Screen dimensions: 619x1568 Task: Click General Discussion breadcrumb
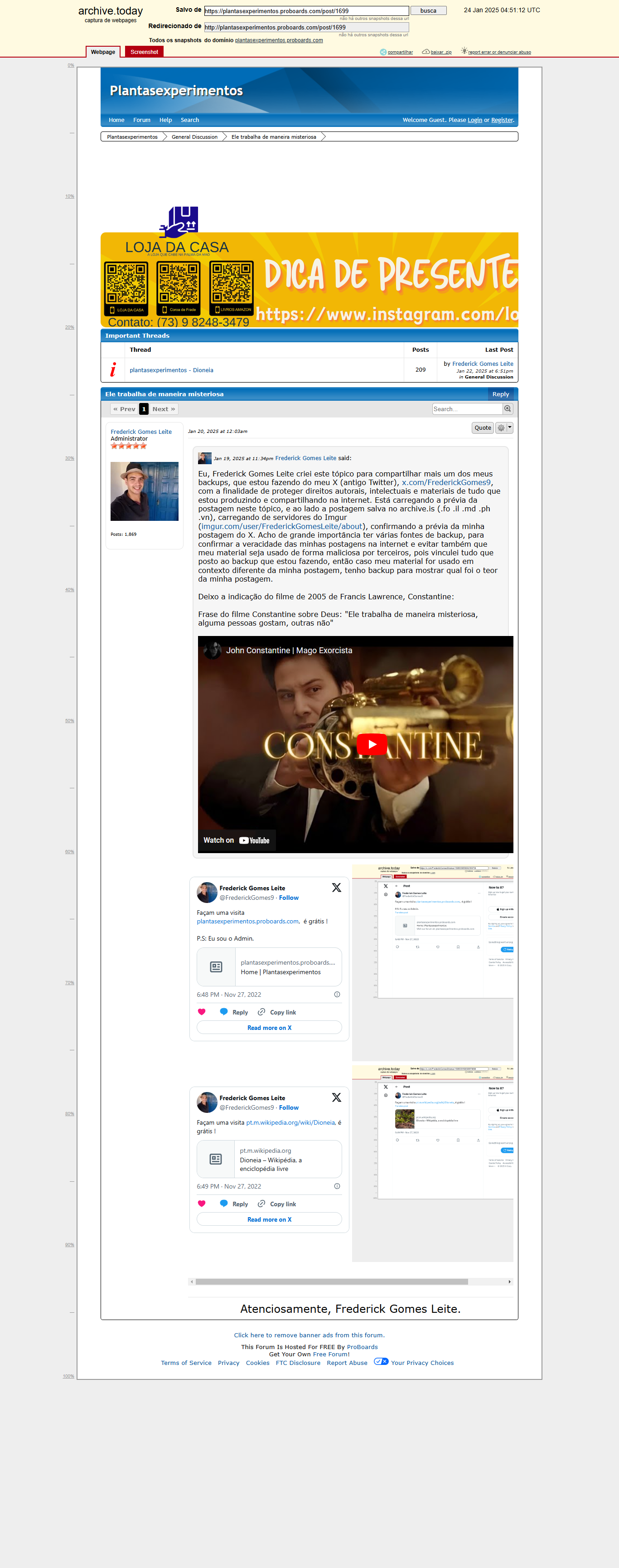[194, 137]
